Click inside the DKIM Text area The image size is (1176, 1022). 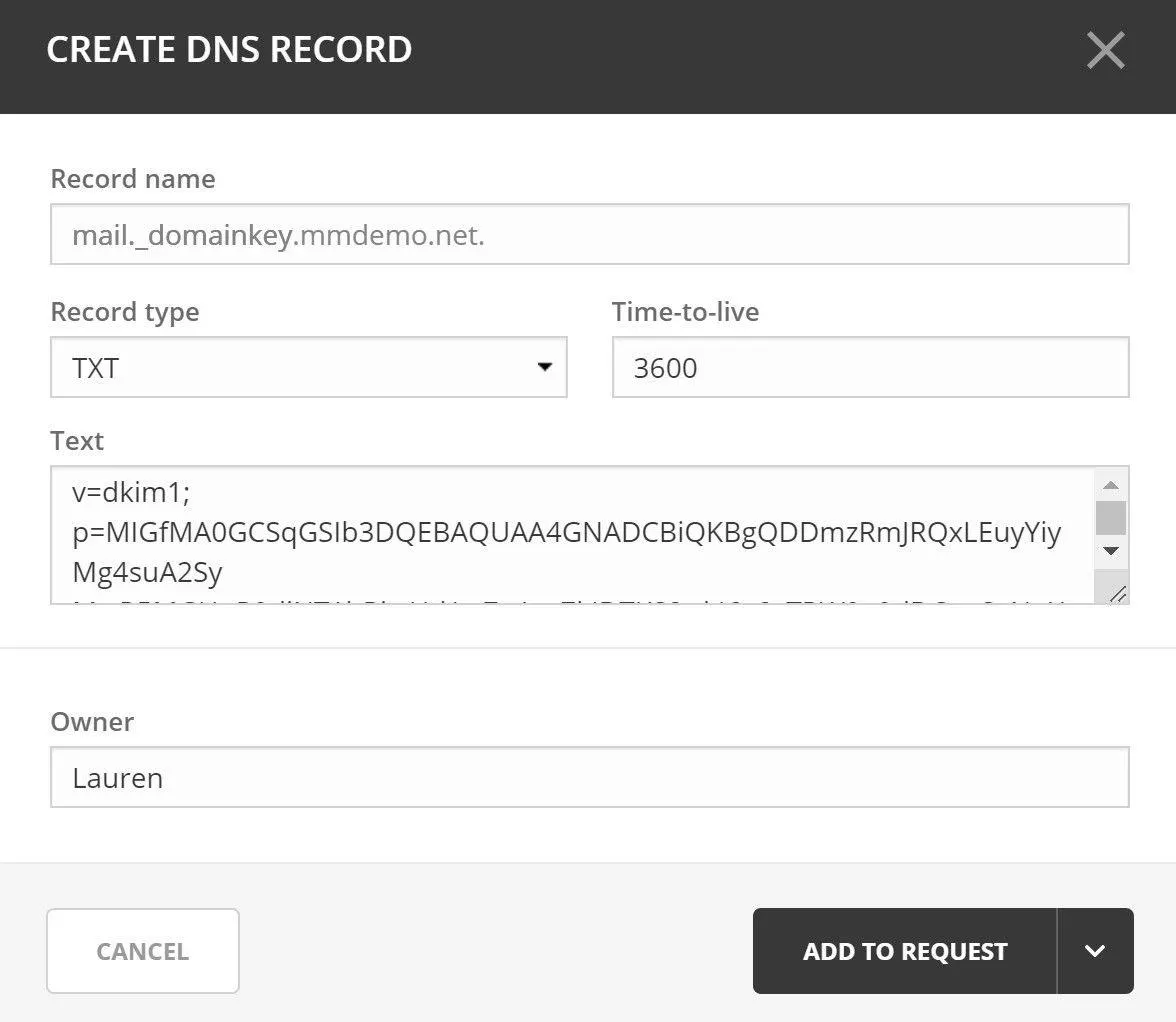coord(572,535)
